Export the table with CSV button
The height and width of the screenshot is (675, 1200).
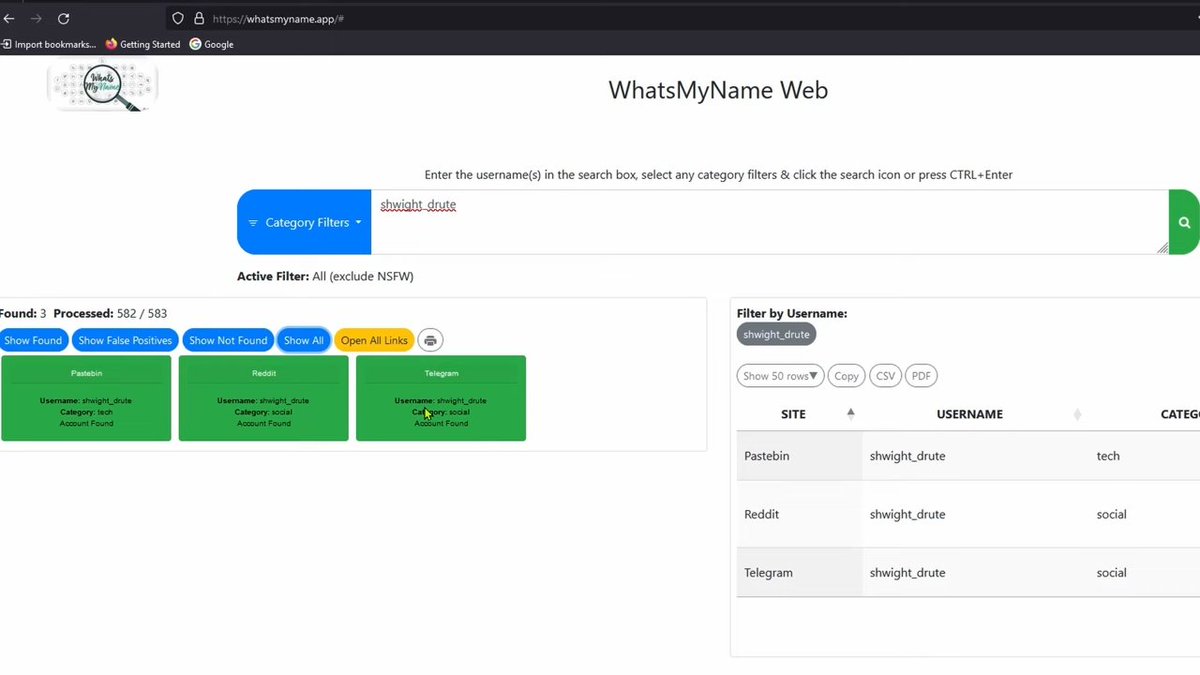(x=885, y=376)
